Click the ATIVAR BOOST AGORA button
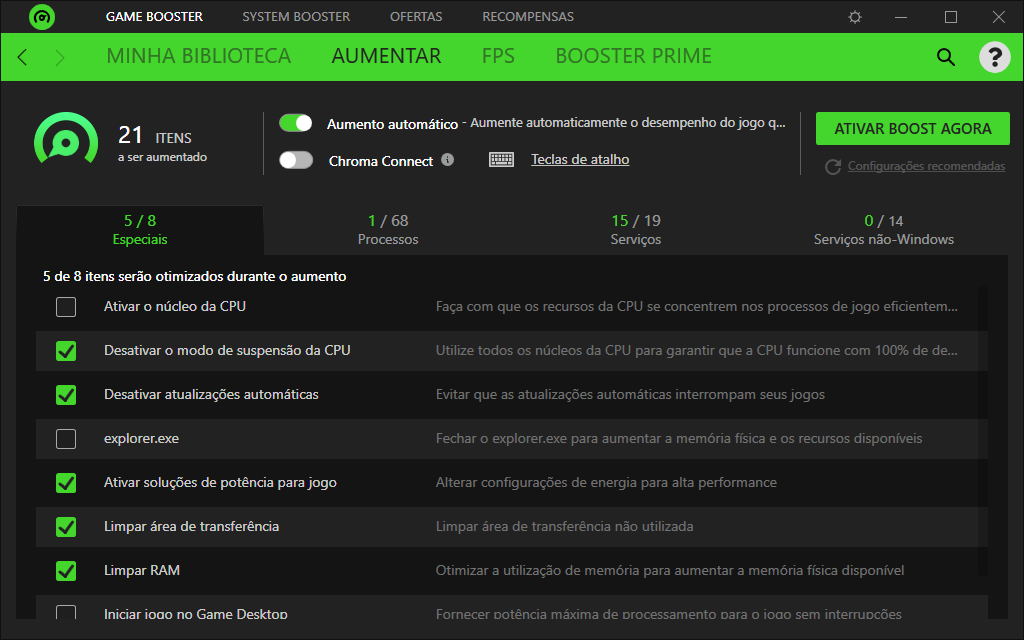 coord(912,129)
